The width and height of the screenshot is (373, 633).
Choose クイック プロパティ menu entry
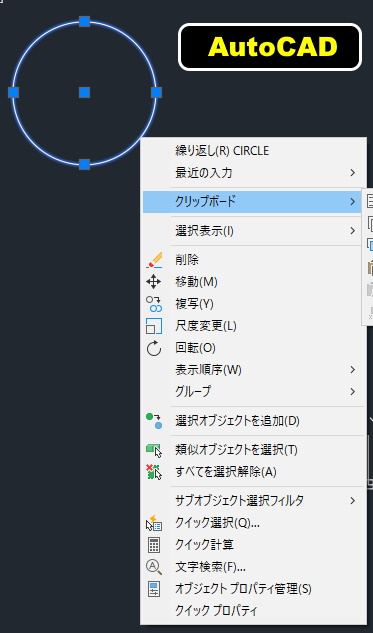tap(254, 611)
